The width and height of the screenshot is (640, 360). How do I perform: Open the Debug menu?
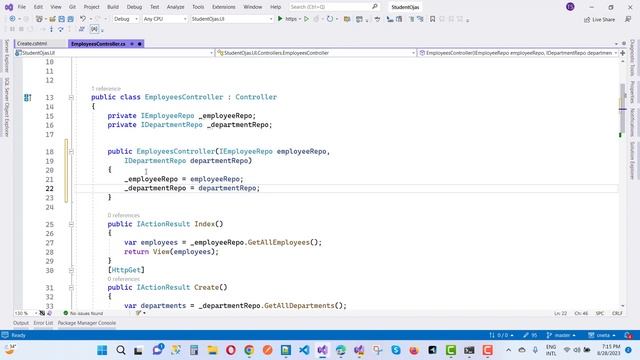(x=134, y=7)
